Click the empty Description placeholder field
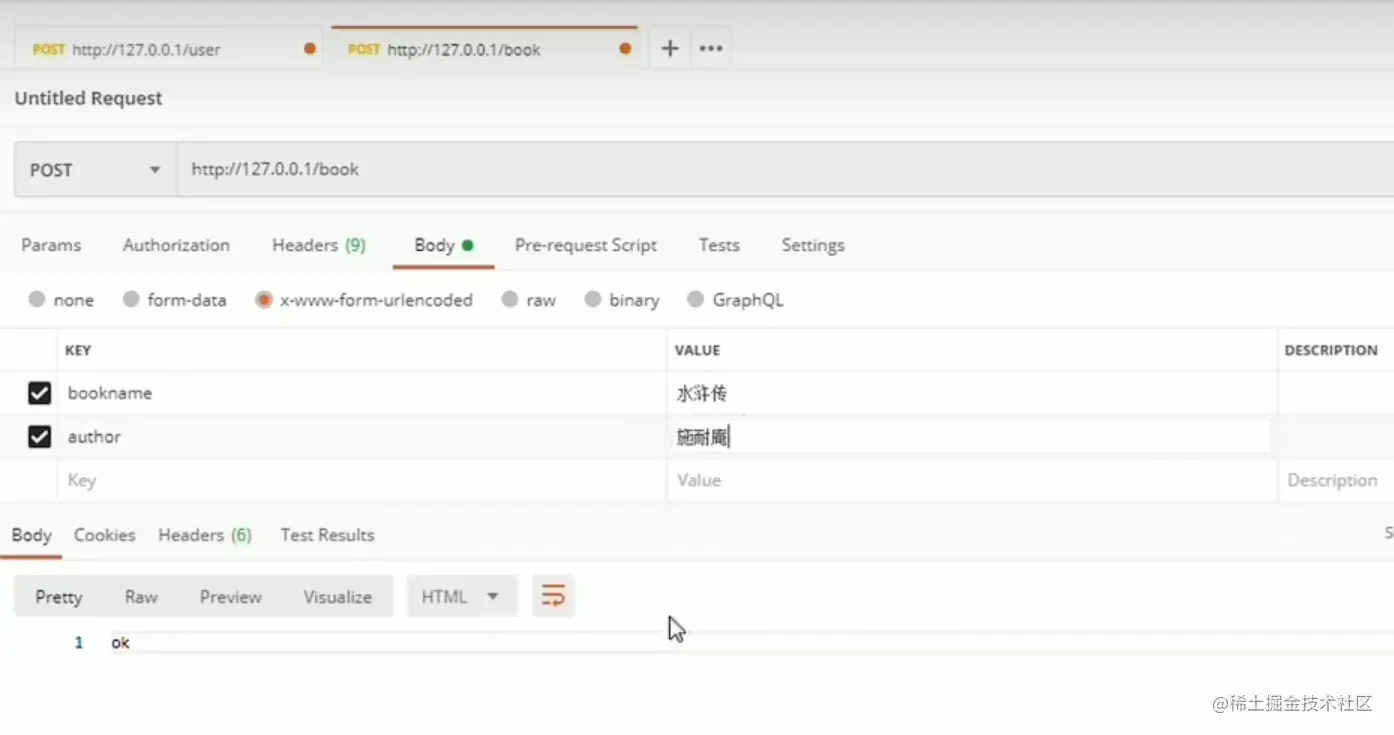The width and height of the screenshot is (1394, 735). (x=1336, y=481)
